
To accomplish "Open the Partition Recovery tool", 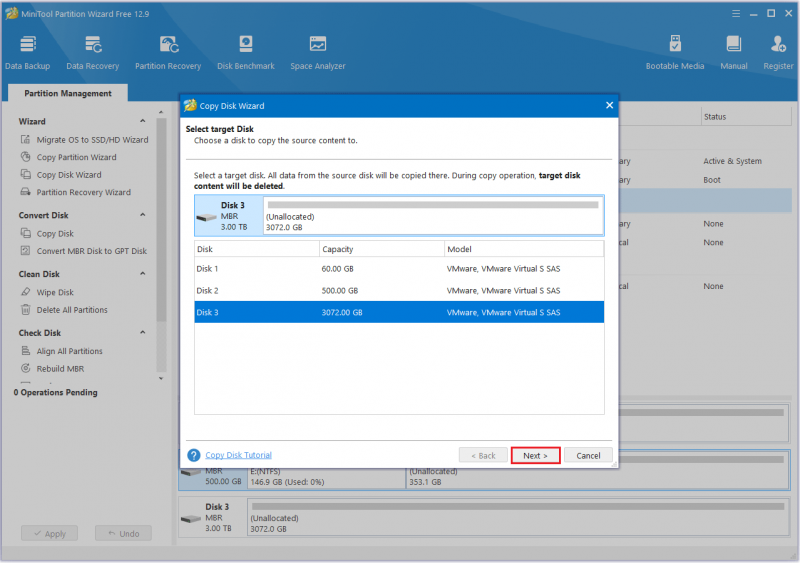I will click(x=168, y=53).
